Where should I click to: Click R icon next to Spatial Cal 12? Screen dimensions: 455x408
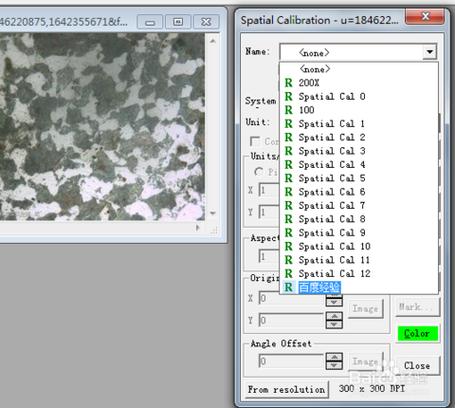click(x=289, y=273)
